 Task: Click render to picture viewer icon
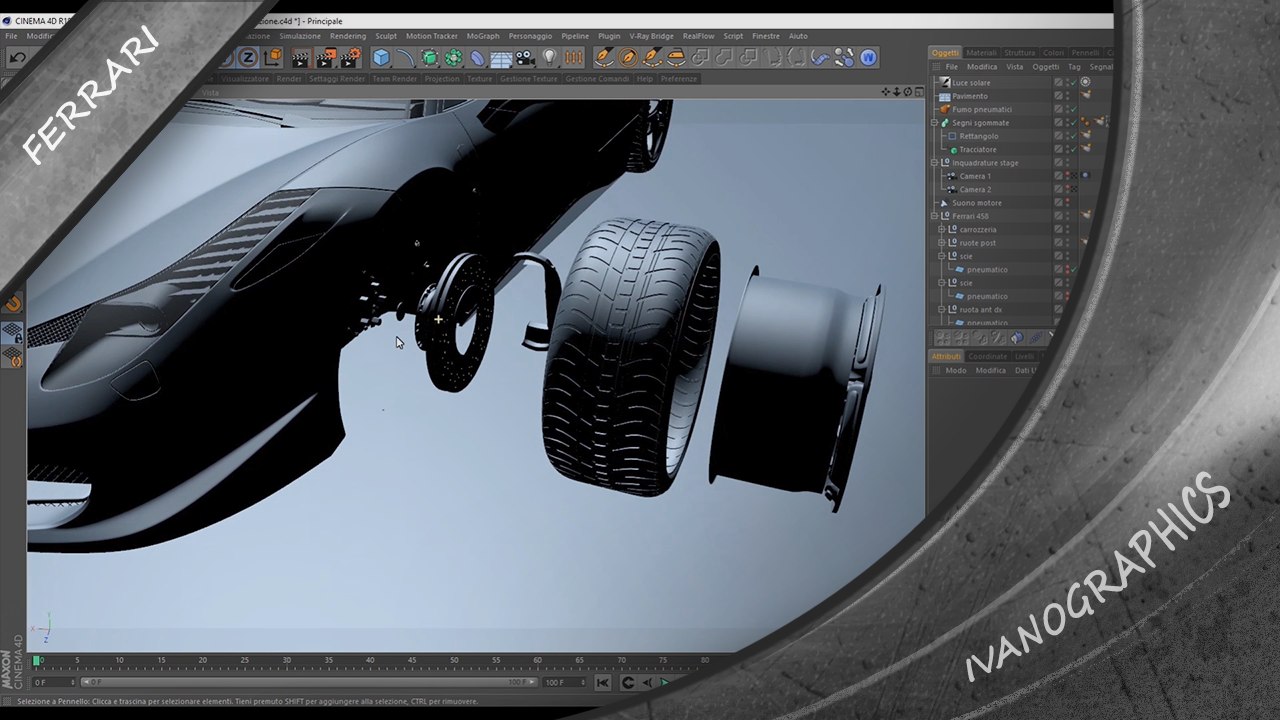325,58
